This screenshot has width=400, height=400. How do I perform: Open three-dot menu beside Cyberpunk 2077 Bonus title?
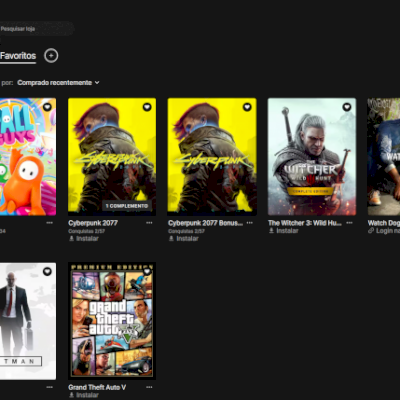pyautogui.click(x=249, y=223)
